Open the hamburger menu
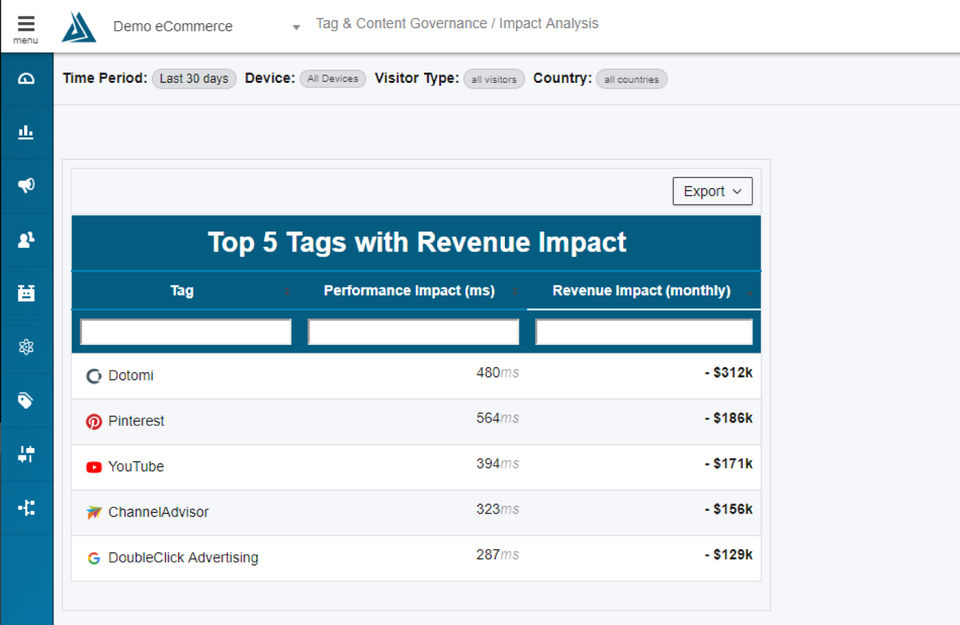This screenshot has height=625, width=960. (x=26, y=27)
